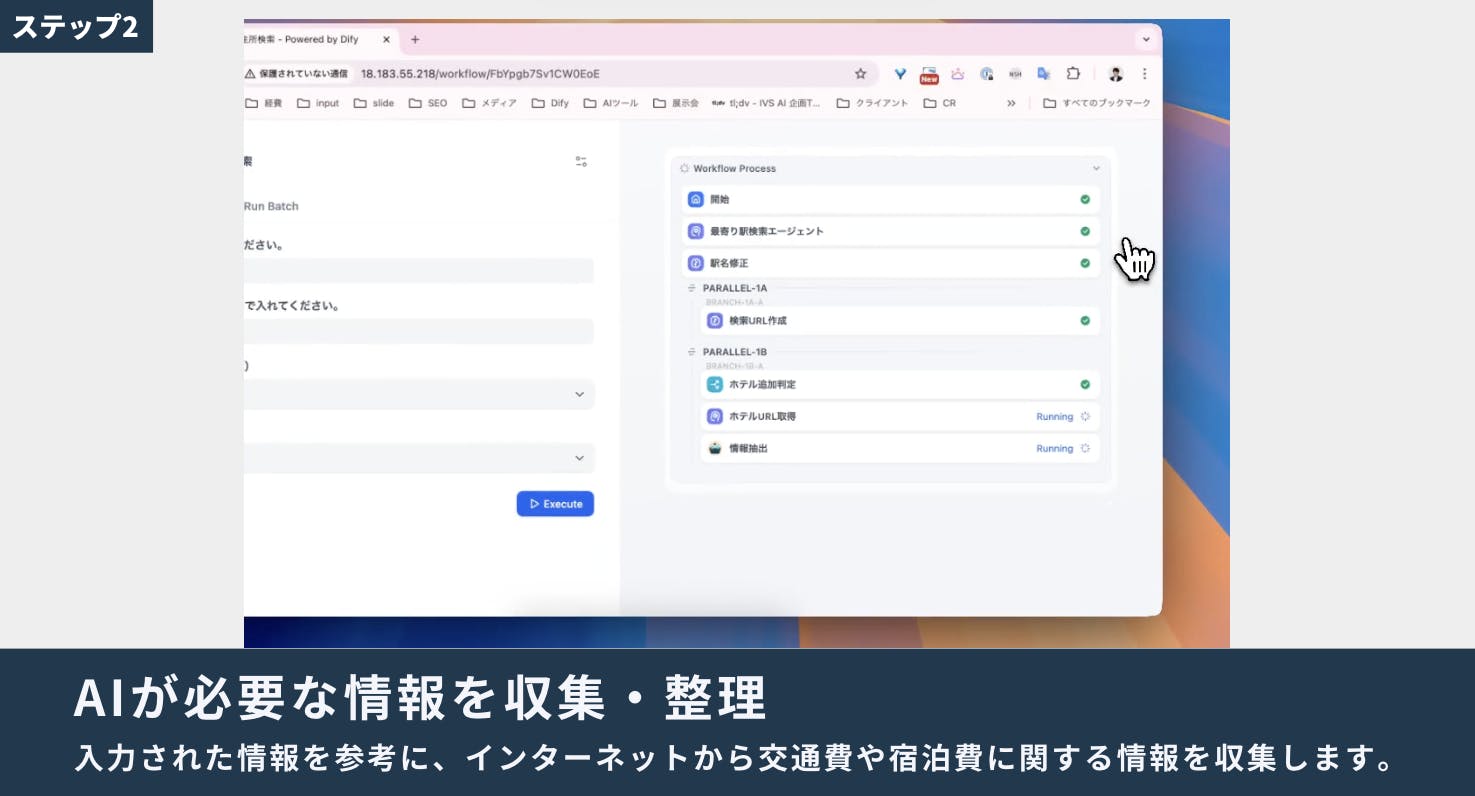Open the メディア bookmark folder

(490, 103)
